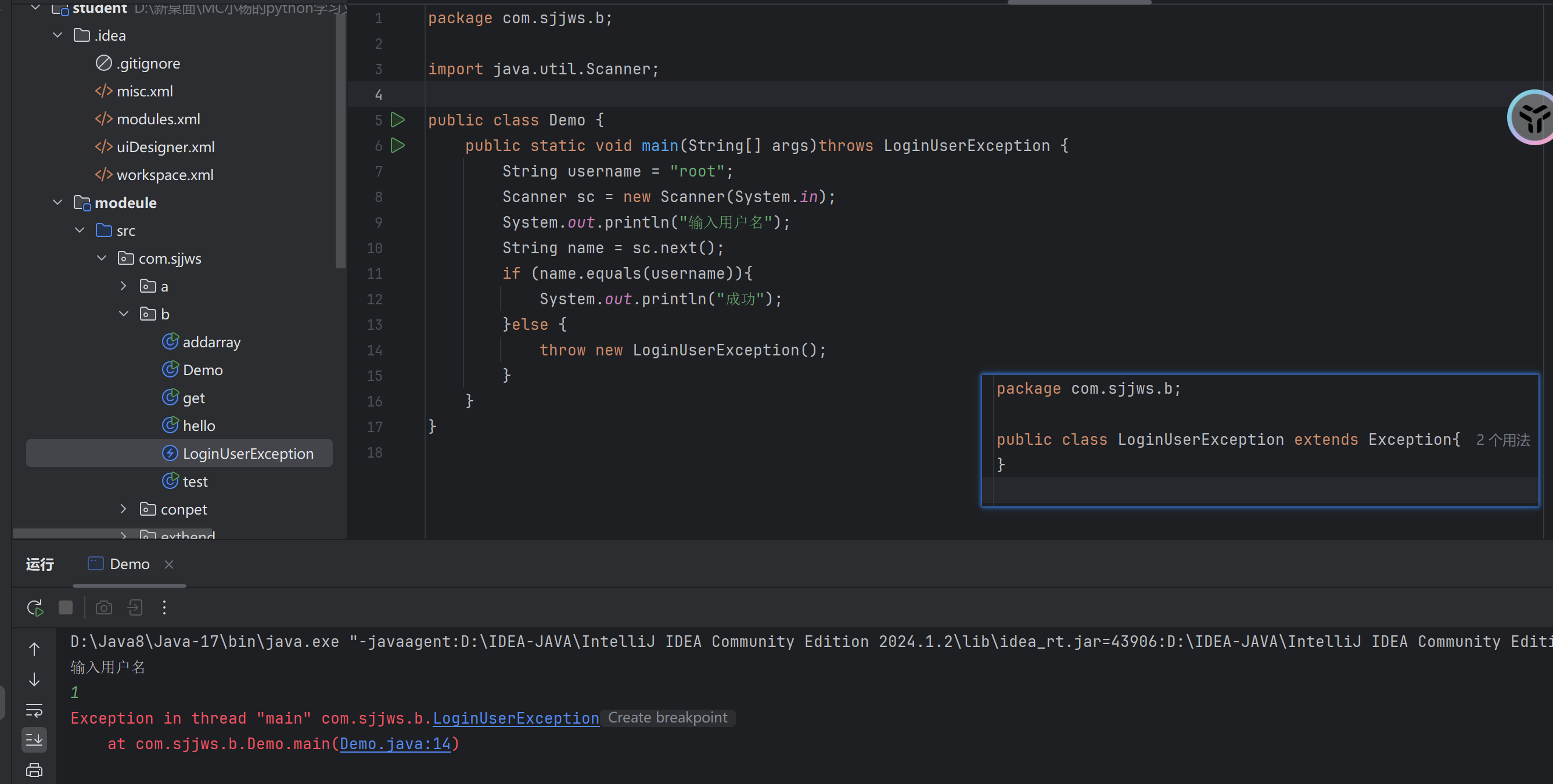Click the screenshot camera icon in Run toolbar
Image resolution: width=1553 pixels, height=784 pixels.
104,607
